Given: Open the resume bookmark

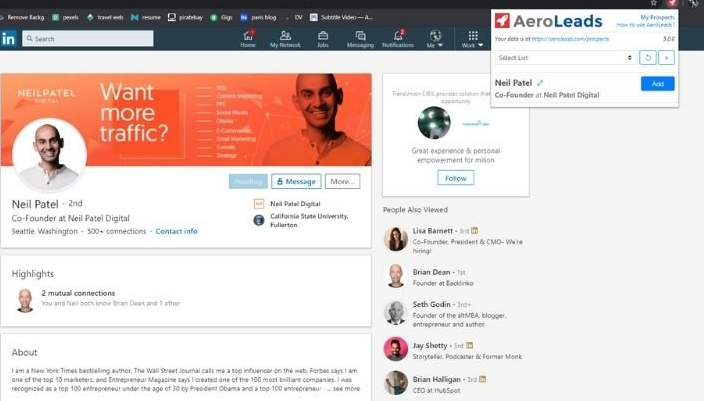Looking at the screenshot, I should pos(146,18).
